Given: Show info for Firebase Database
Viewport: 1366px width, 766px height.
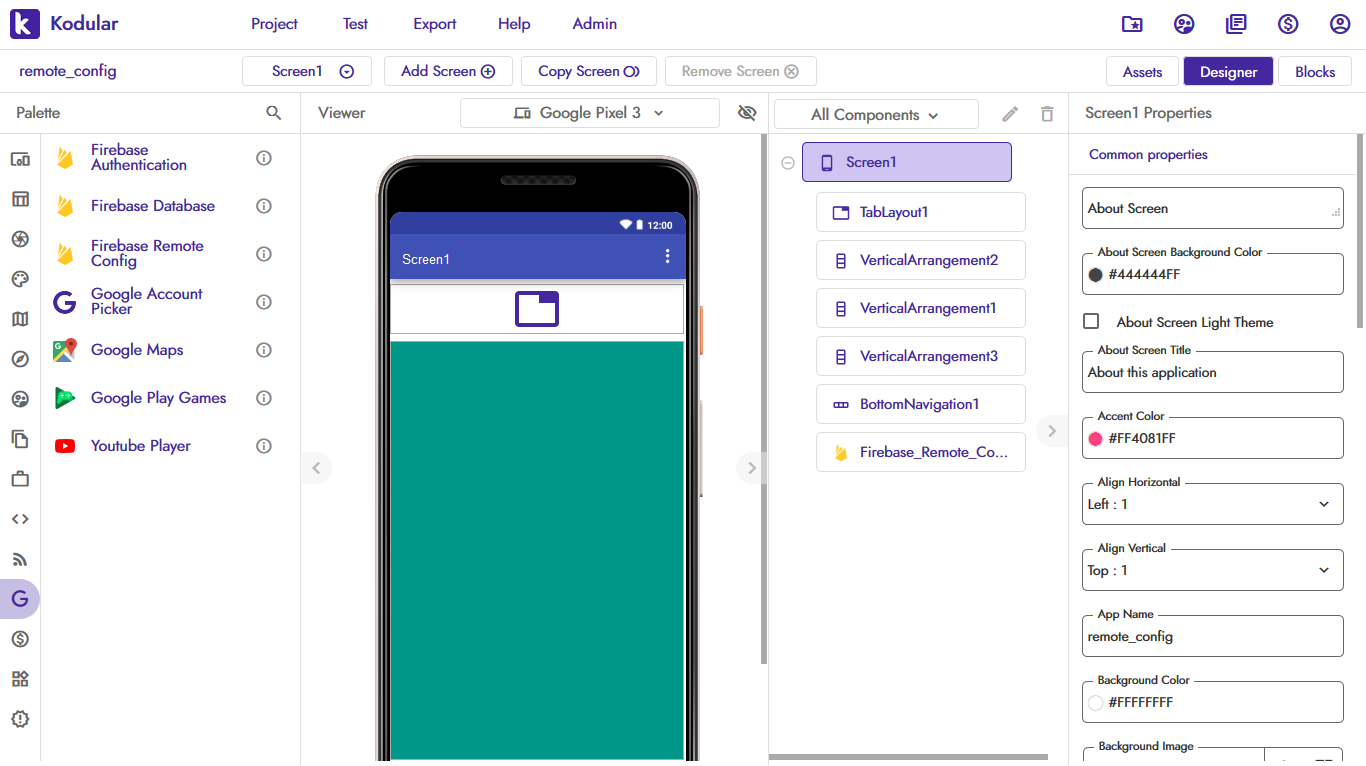Looking at the screenshot, I should [x=264, y=206].
